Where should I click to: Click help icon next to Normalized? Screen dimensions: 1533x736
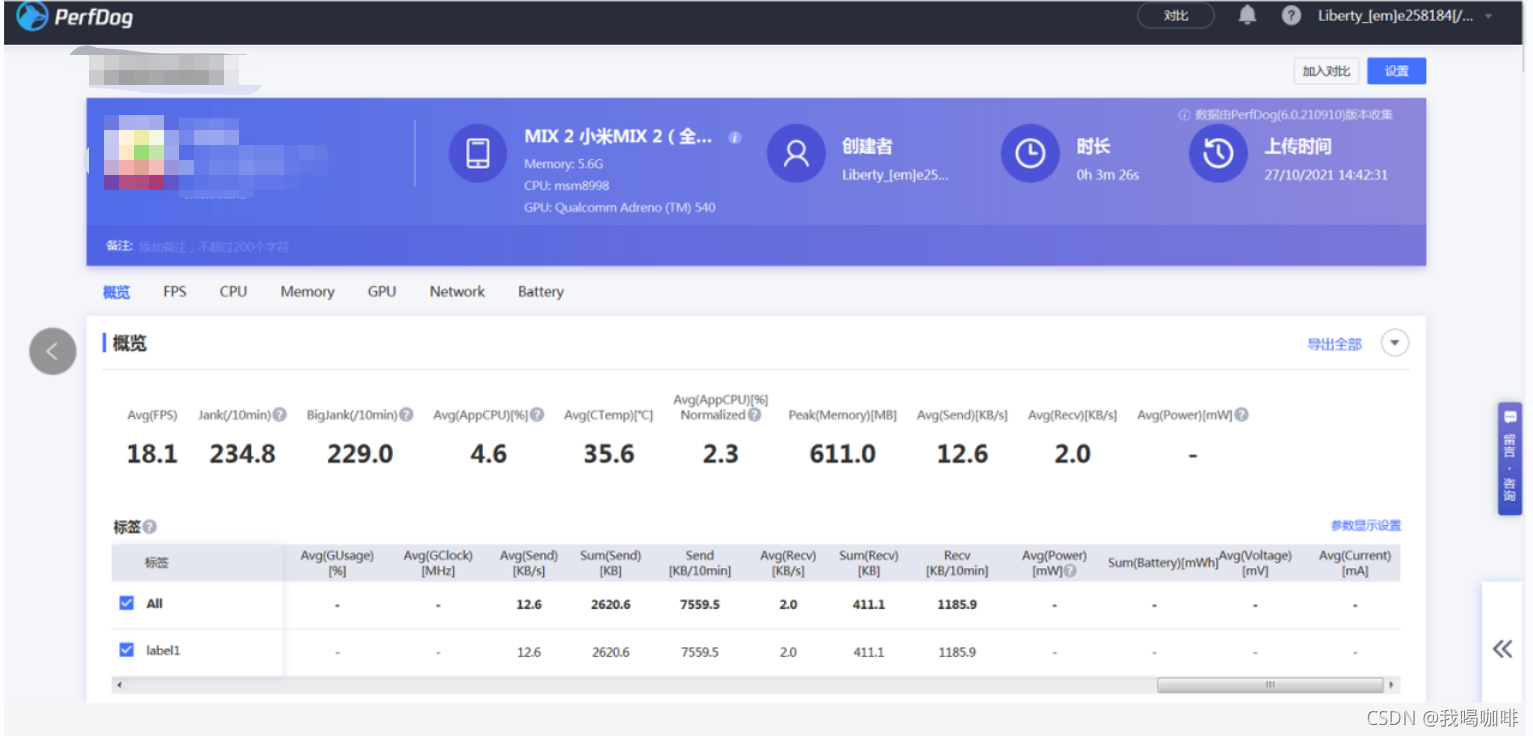754,415
